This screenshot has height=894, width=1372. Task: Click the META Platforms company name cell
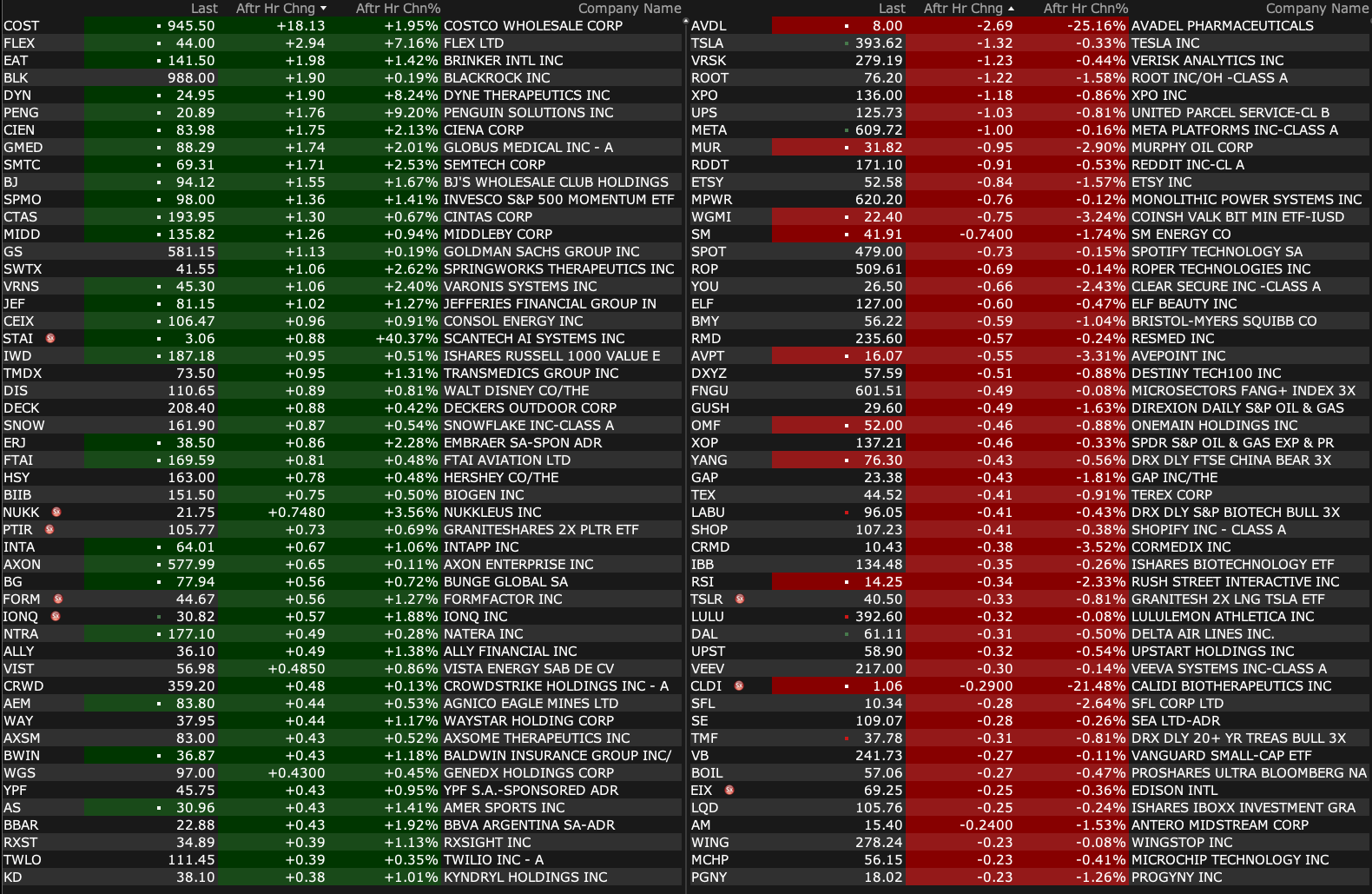coord(1234,130)
